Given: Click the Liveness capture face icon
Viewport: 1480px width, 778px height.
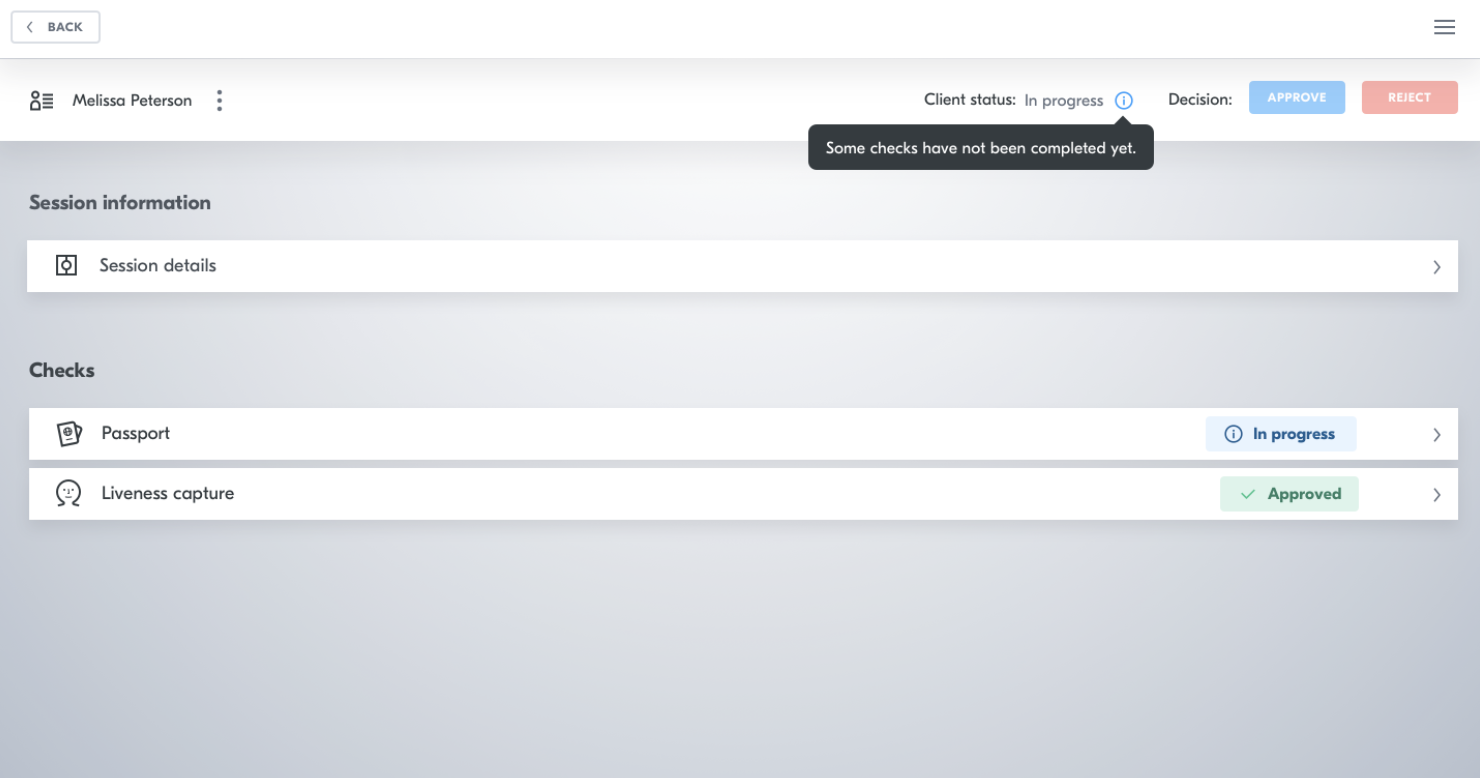Looking at the screenshot, I should point(68,493).
